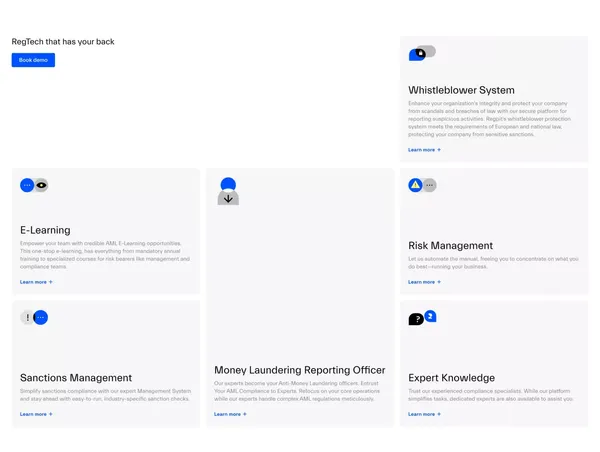600x452 pixels.
Task: Select the E-Learning heading
Action: point(45,230)
